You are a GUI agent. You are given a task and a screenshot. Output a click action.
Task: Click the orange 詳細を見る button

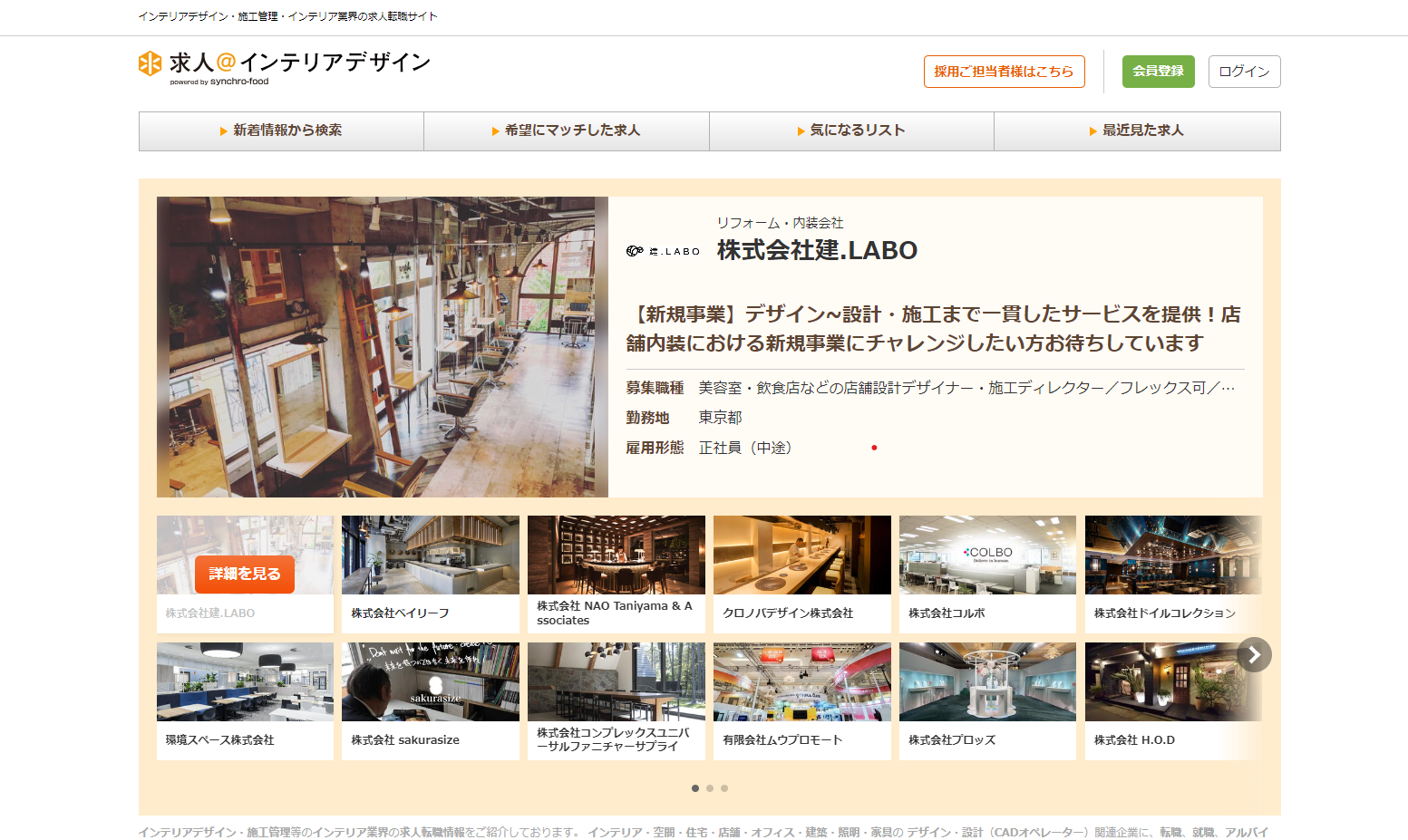point(245,574)
